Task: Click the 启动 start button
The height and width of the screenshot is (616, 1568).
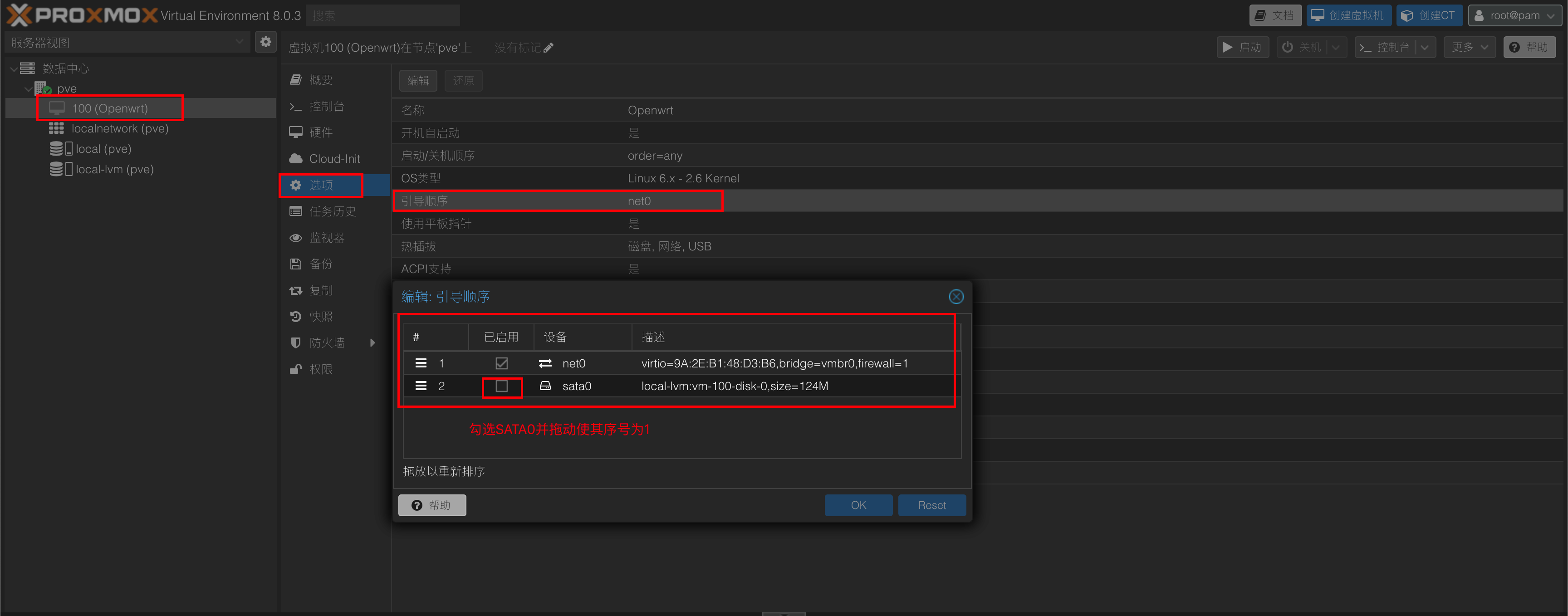Action: (1242, 48)
